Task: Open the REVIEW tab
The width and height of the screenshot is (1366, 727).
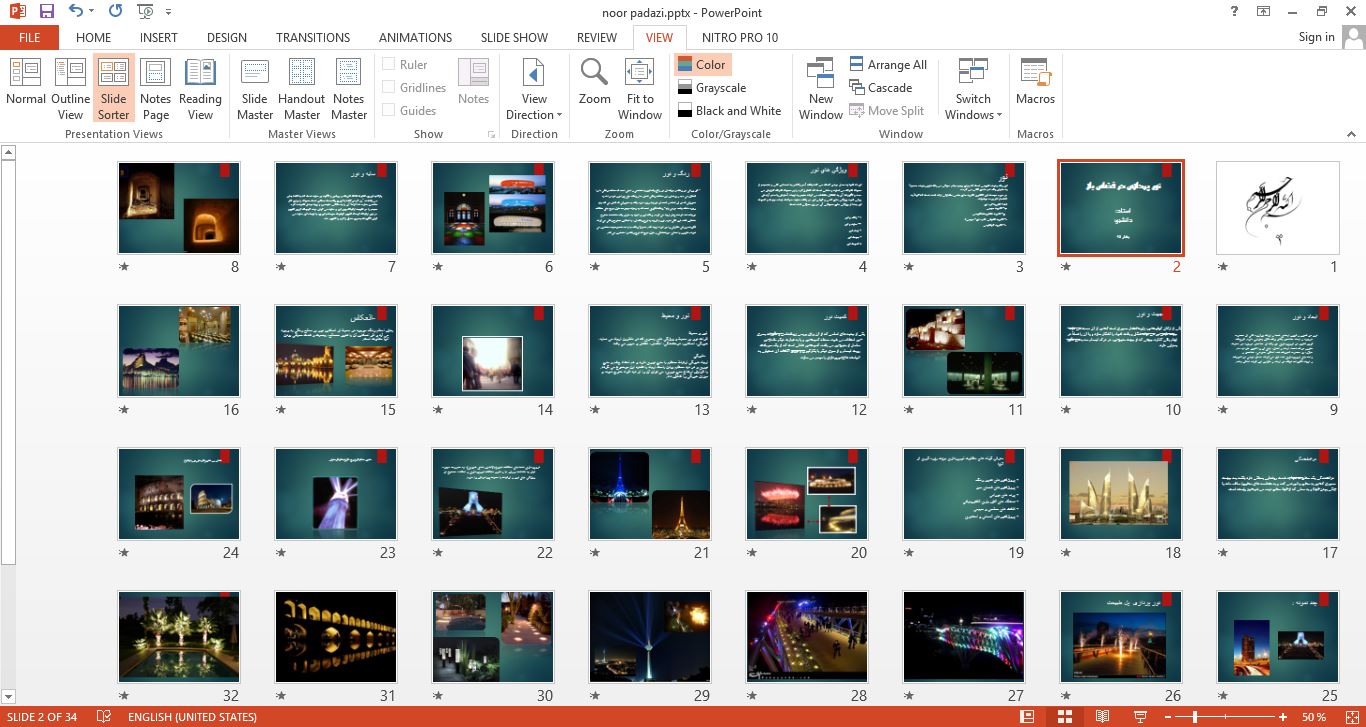Action: [597, 37]
